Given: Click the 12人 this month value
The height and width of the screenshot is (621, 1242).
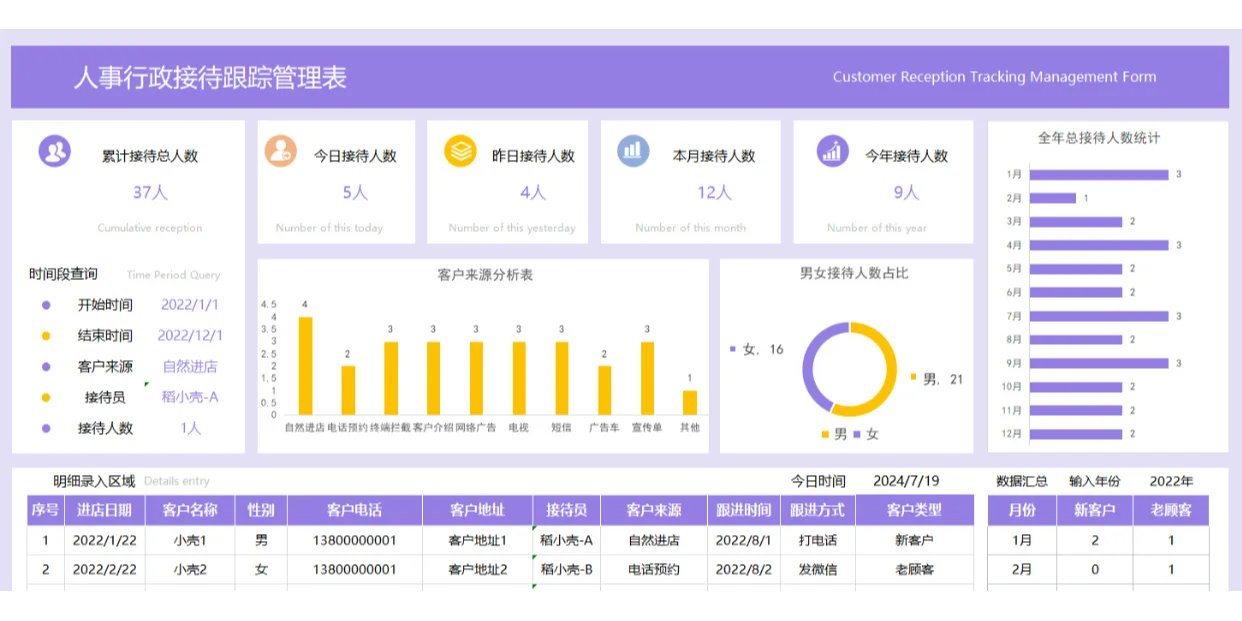Looking at the screenshot, I should pos(714,192).
